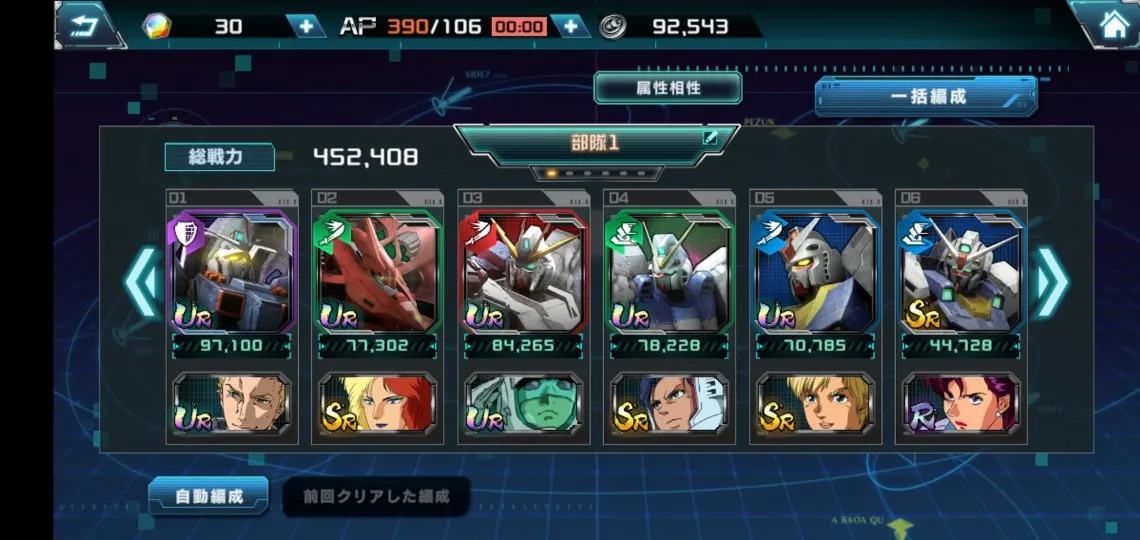Click the 前回クリアした編成 button

tap(376, 496)
